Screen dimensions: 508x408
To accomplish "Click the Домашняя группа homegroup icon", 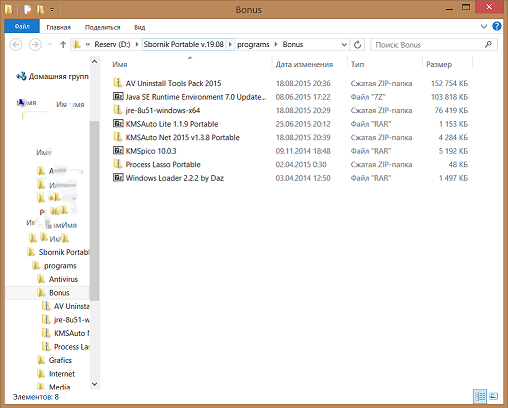I will click(x=21, y=76).
